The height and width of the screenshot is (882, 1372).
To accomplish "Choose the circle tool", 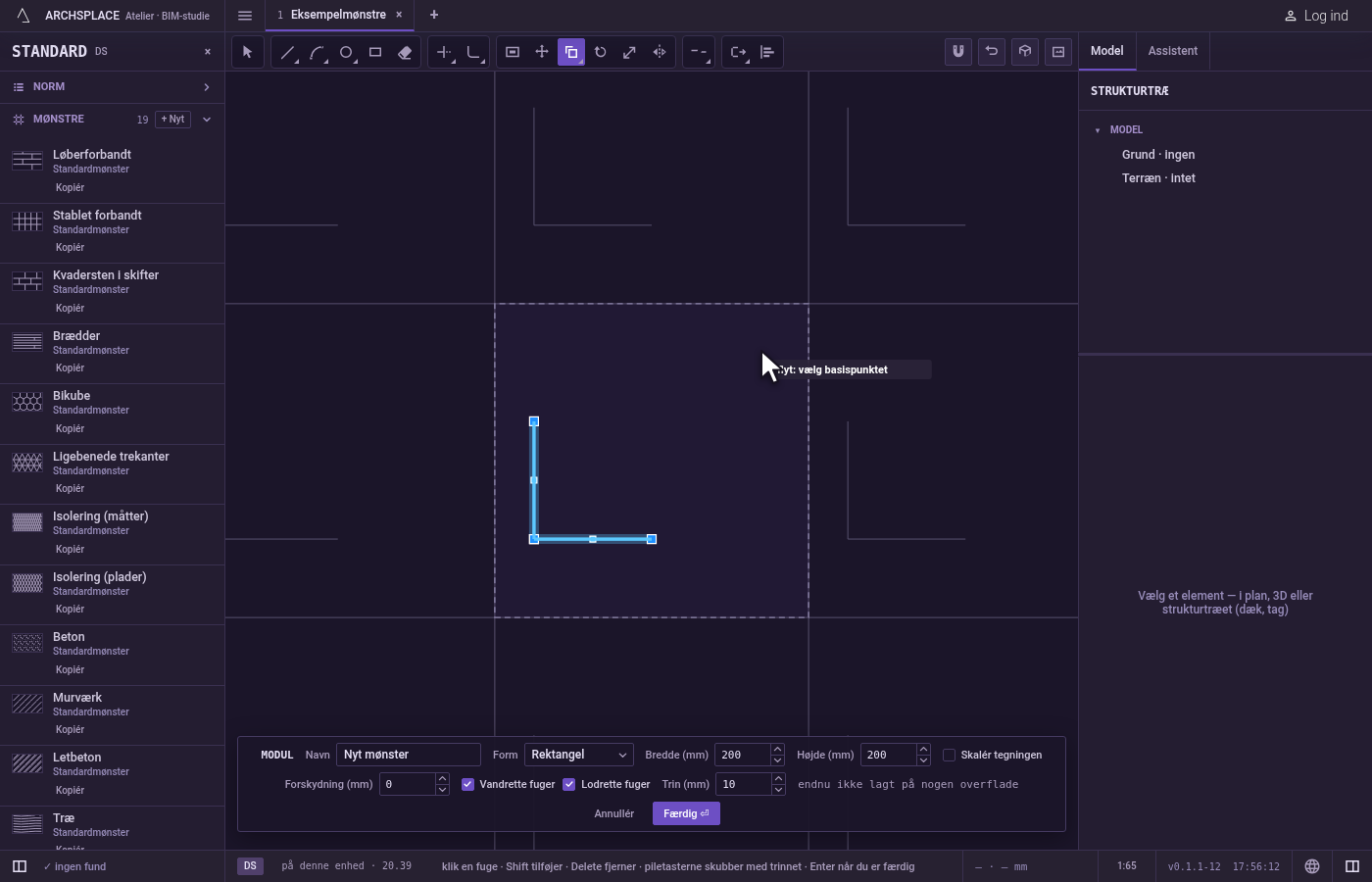I will pyautogui.click(x=346, y=52).
